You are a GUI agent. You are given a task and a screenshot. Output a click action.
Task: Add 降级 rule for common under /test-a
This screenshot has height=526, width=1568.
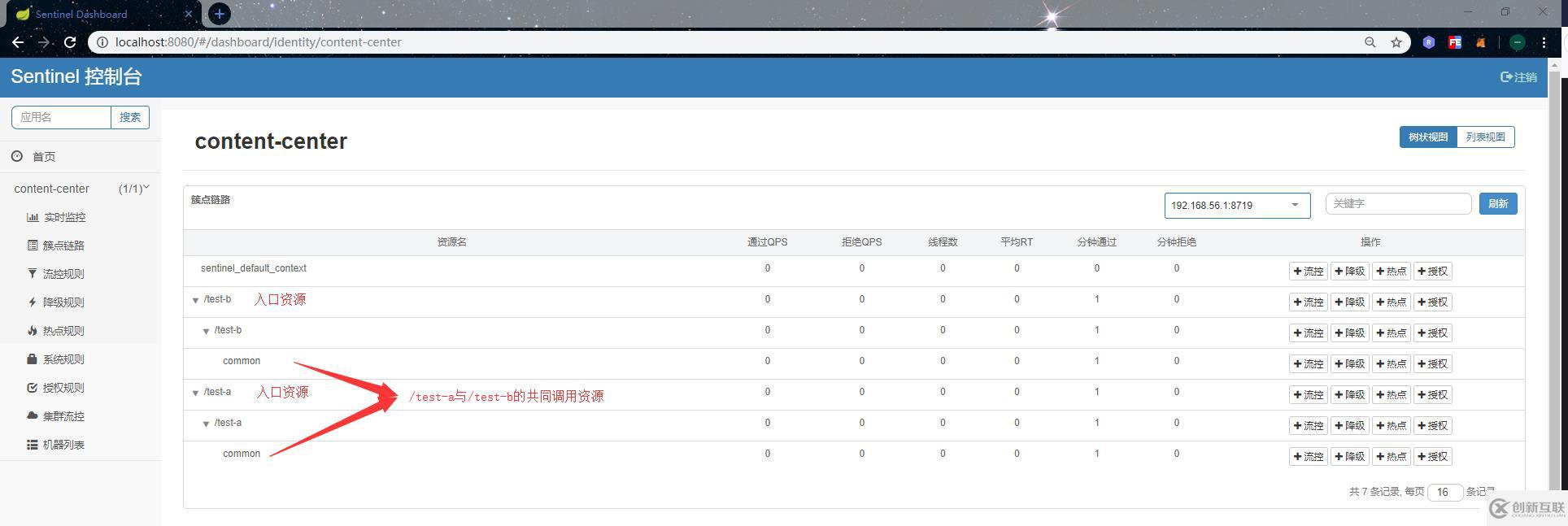(1350, 457)
